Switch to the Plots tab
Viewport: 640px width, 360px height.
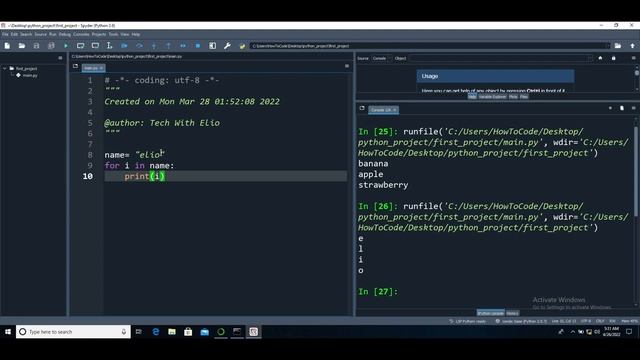coord(513,97)
